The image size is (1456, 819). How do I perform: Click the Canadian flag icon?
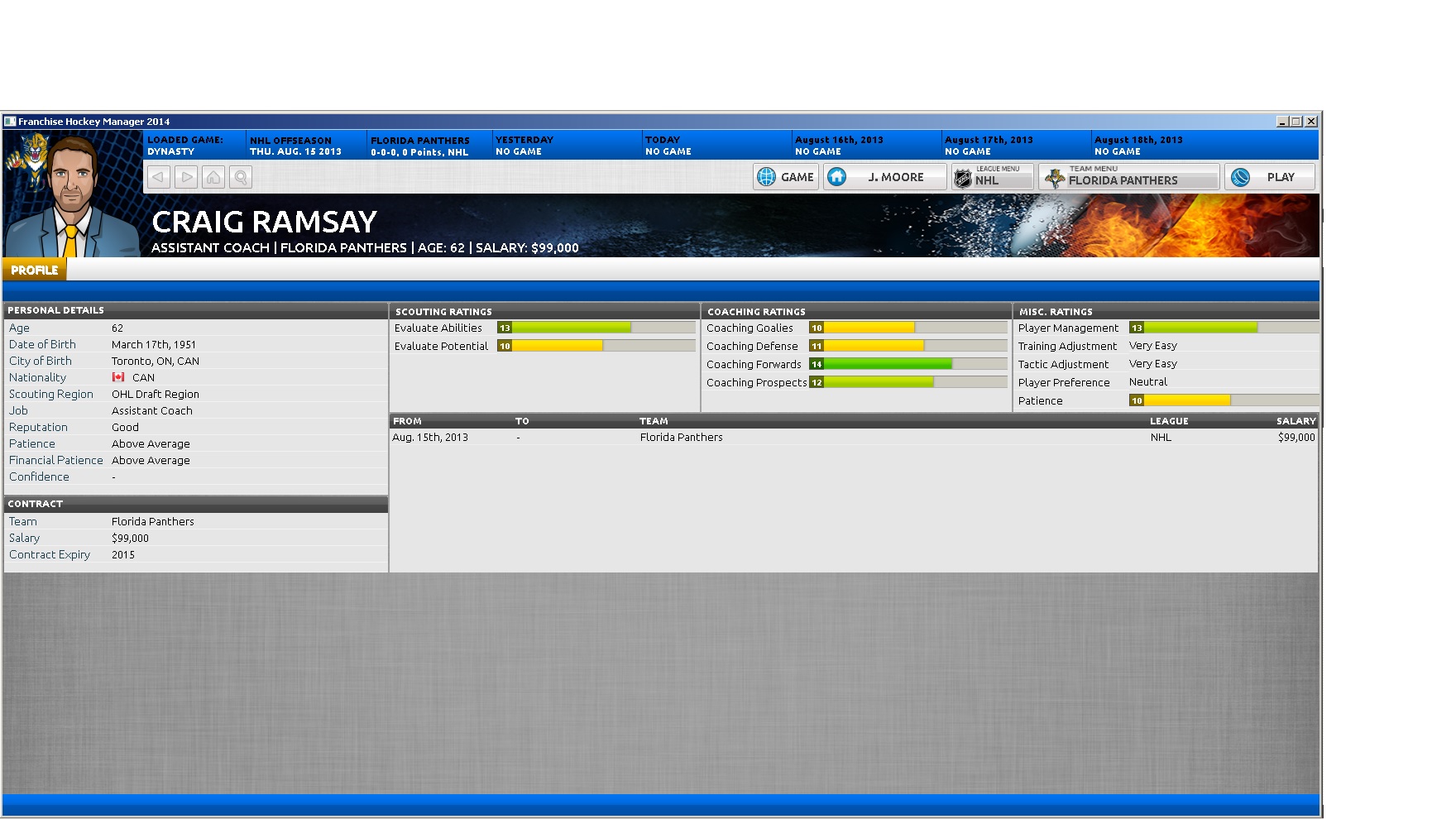tap(118, 377)
